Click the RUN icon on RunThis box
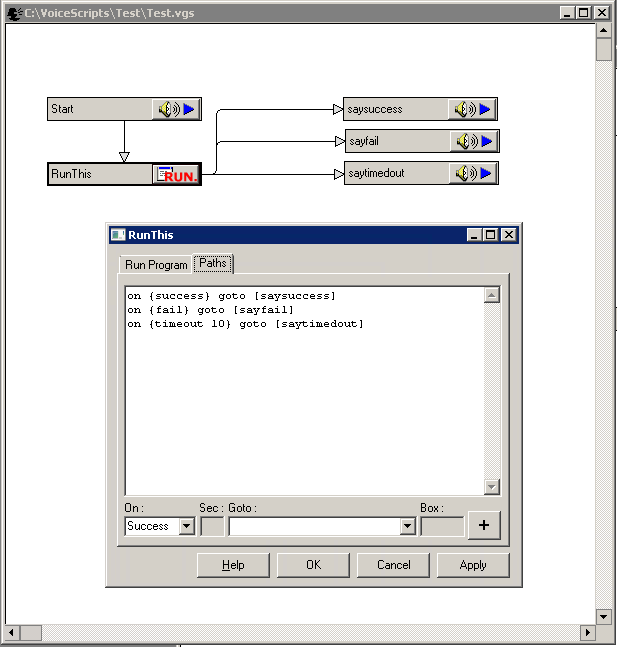 pos(177,174)
